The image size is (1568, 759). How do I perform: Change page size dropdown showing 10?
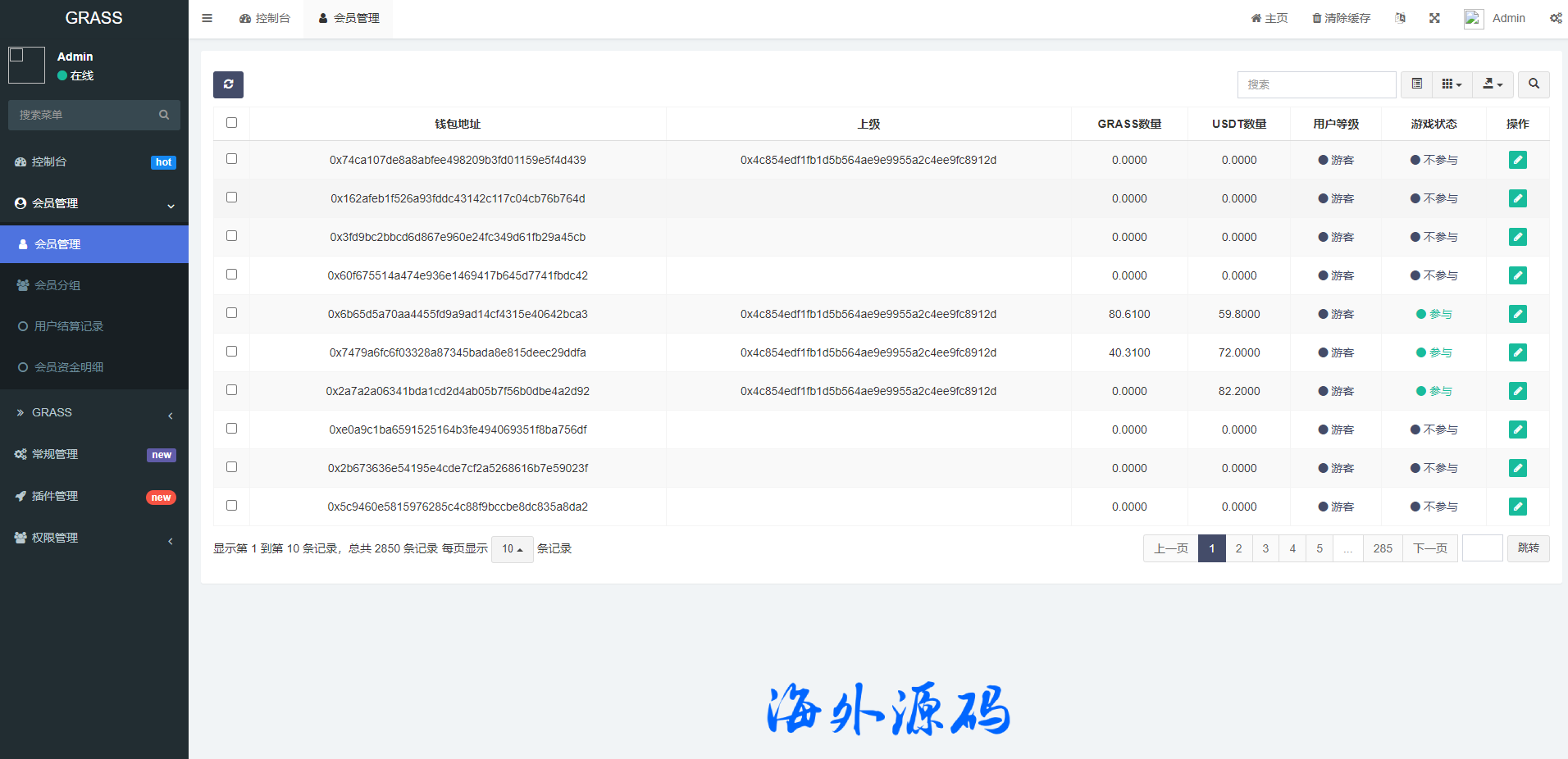click(512, 549)
